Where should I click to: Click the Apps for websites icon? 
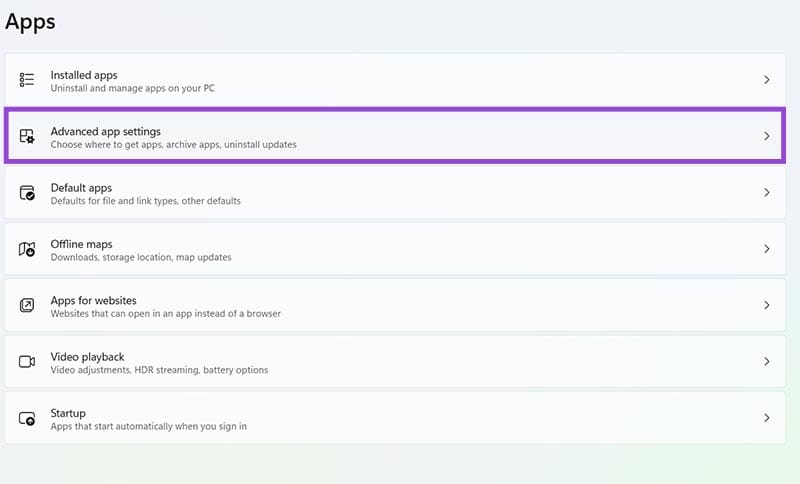[27, 305]
